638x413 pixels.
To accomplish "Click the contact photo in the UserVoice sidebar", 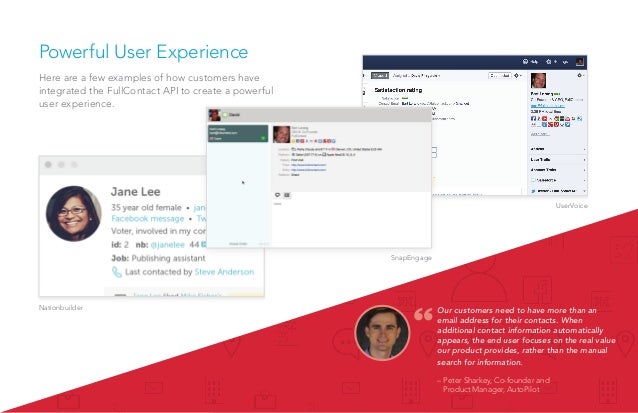I will pyautogui.click(x=538, y=81).
